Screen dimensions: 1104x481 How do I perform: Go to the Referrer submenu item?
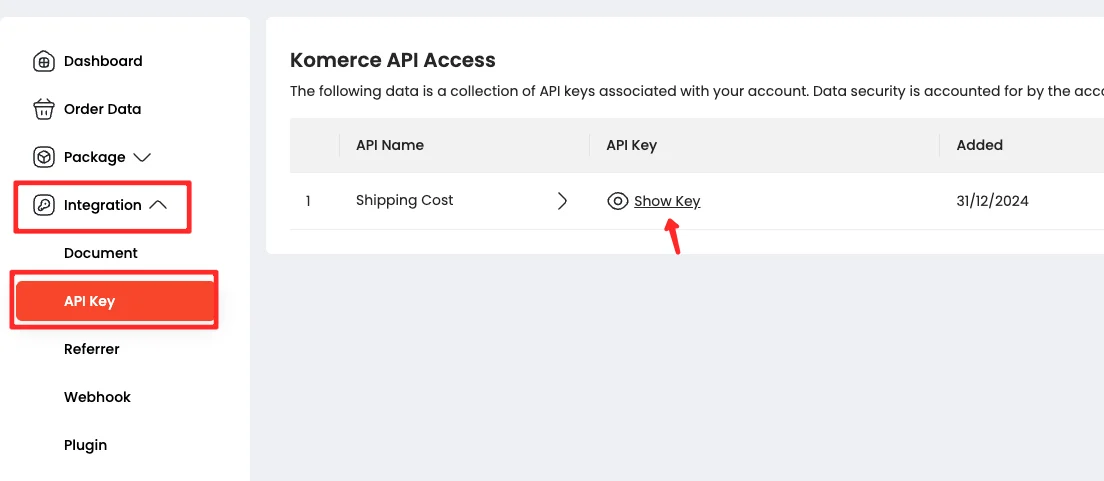92,349
